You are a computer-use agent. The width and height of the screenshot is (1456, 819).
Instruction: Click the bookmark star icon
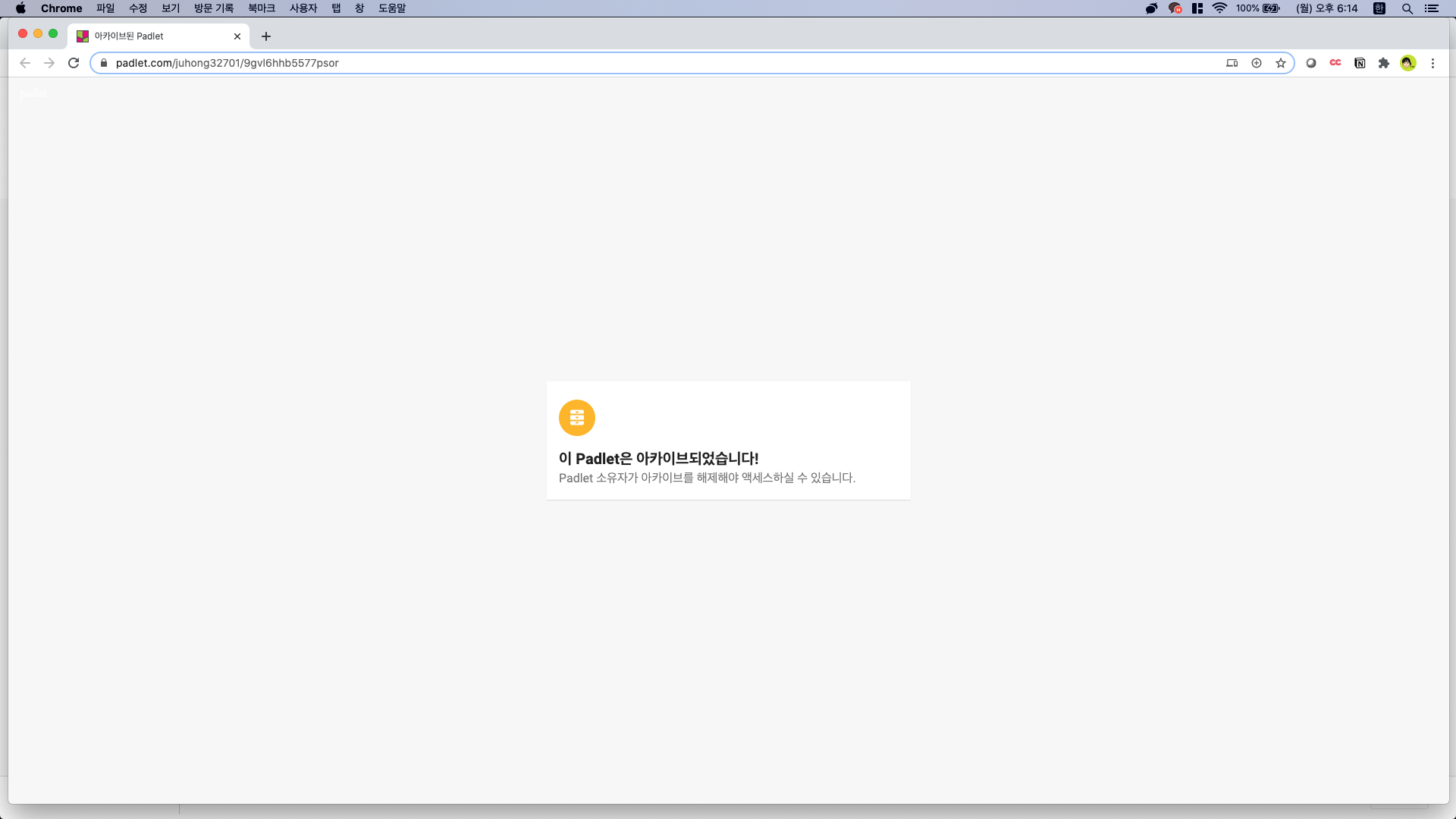pos(1281,63)
